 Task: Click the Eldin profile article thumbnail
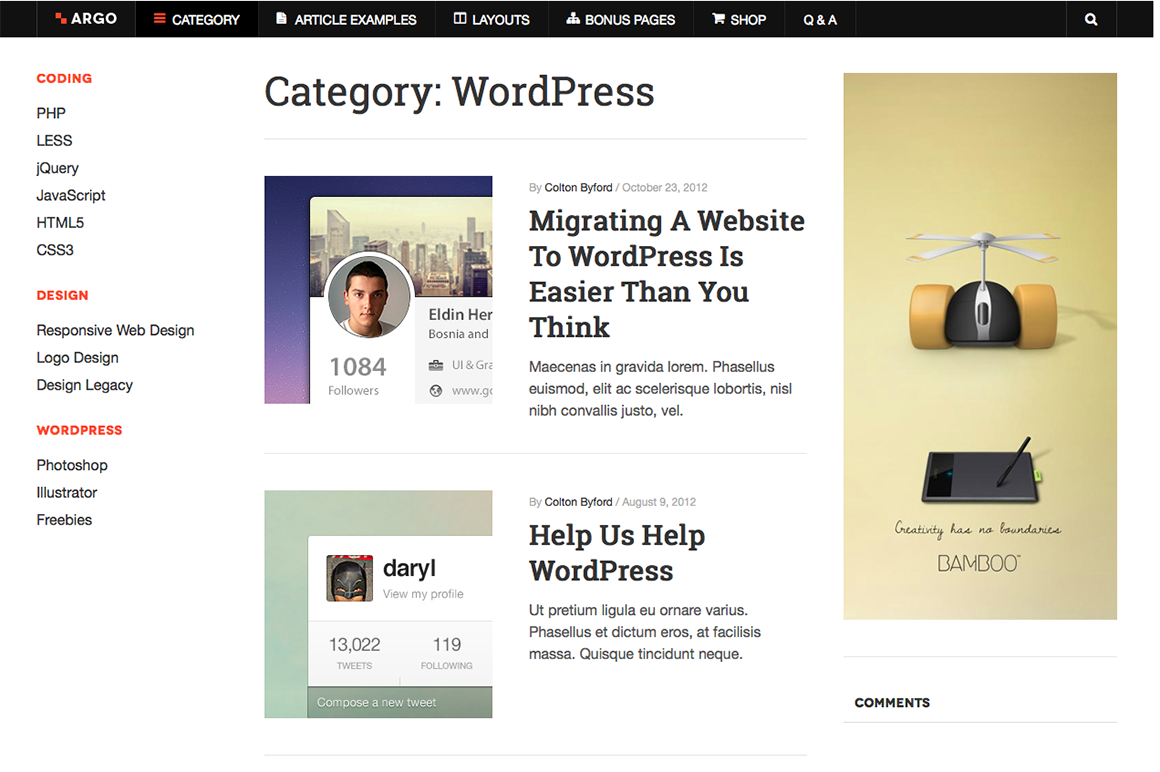378,290
